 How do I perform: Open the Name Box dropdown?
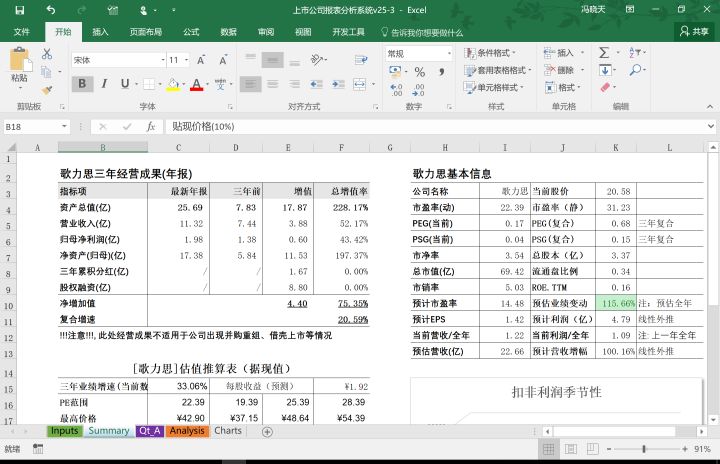(64, 127)
